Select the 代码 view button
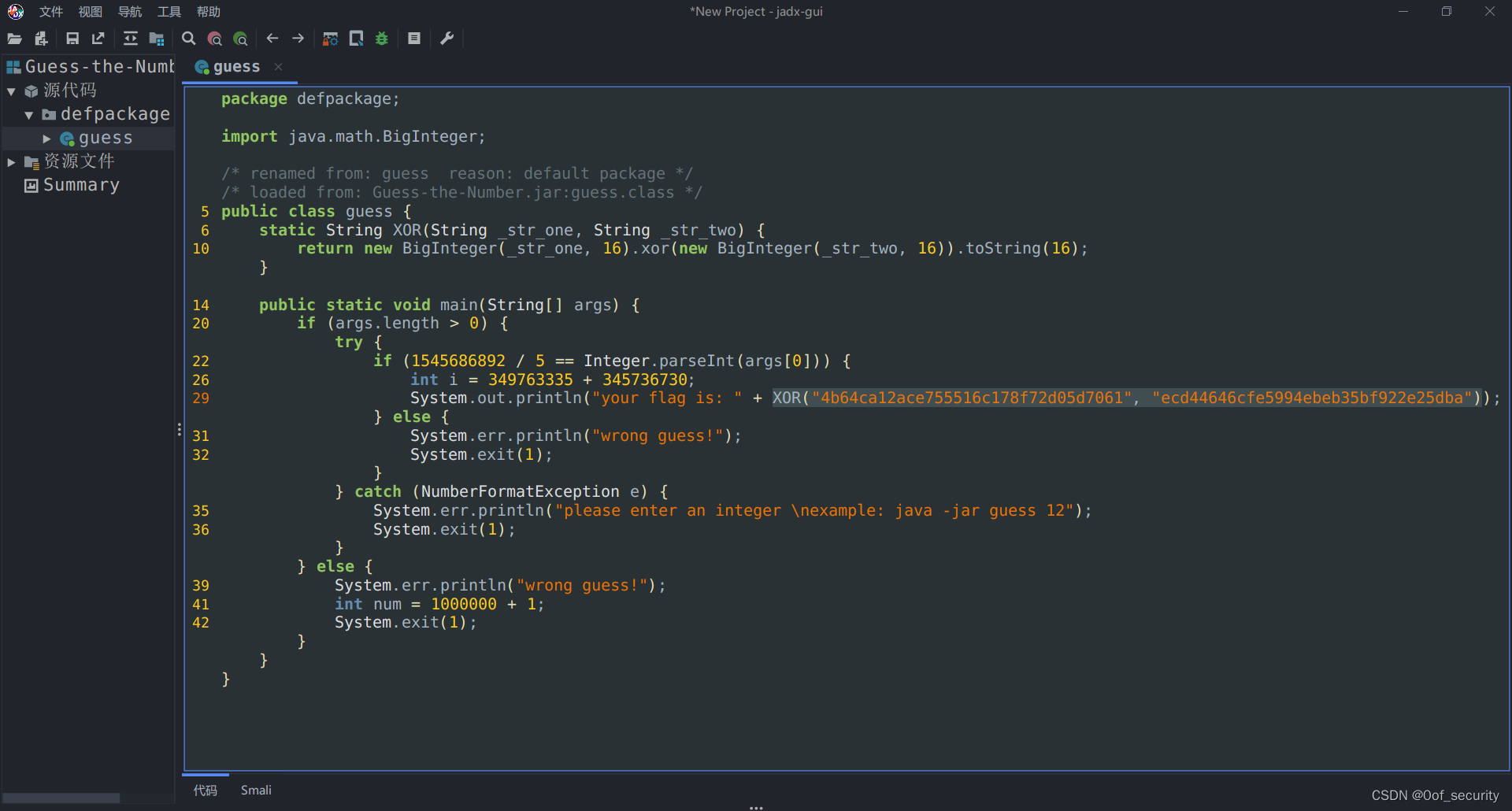 (205, 790)
